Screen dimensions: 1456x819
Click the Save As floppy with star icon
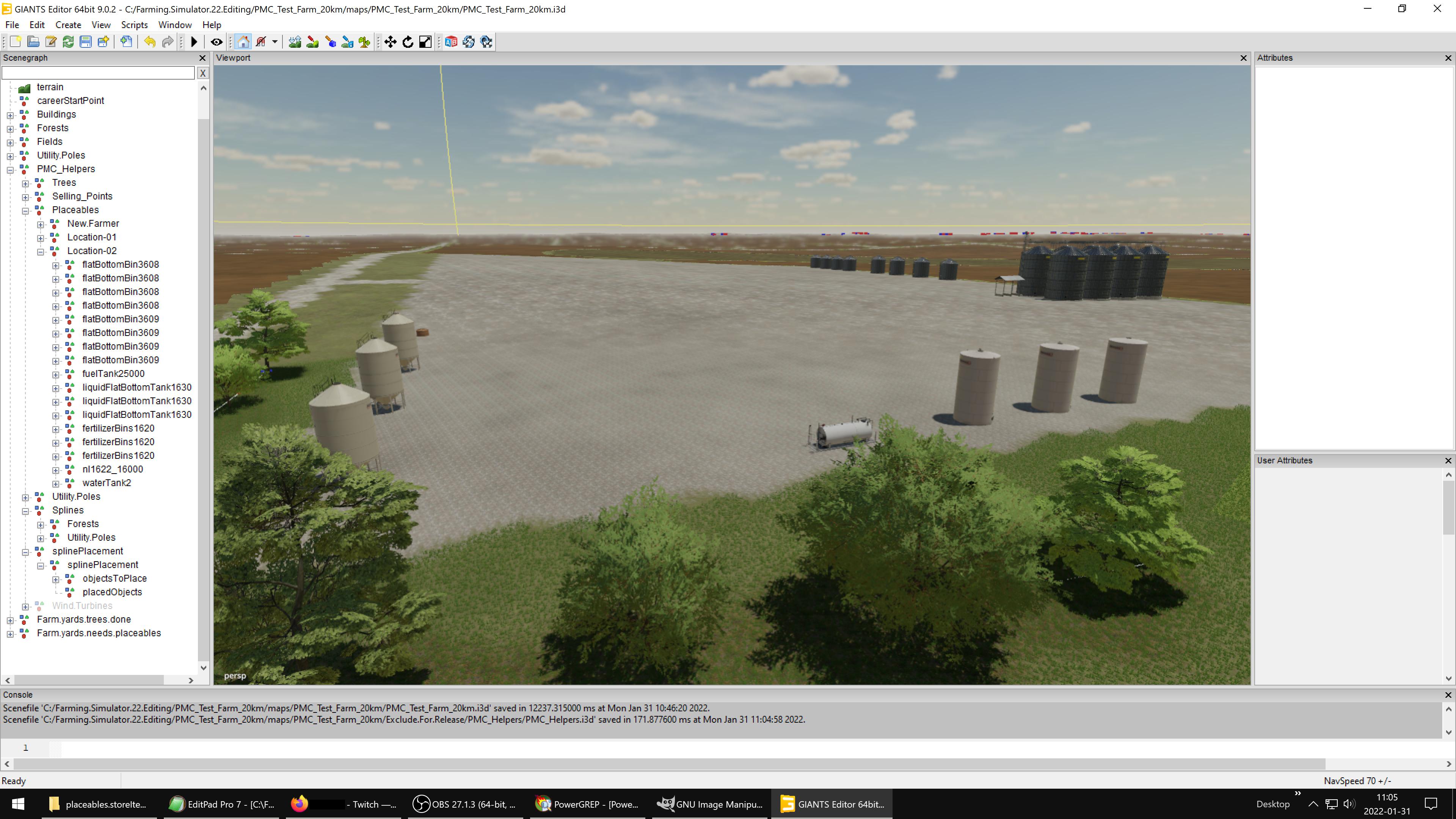pyautogui.click(x=104, y=42)
